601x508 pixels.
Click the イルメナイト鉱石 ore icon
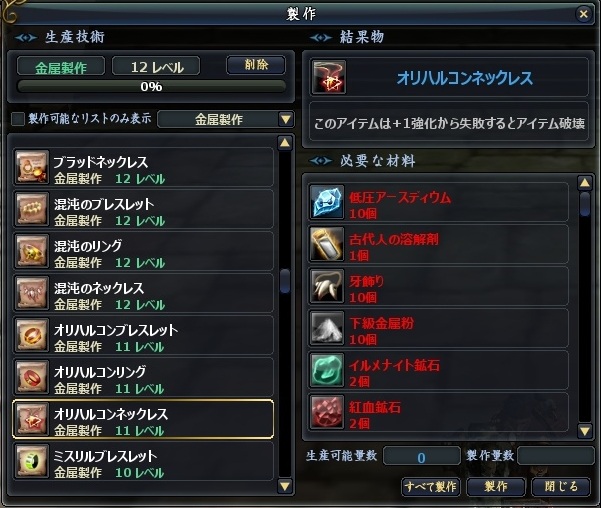click(x=327, y=370)
